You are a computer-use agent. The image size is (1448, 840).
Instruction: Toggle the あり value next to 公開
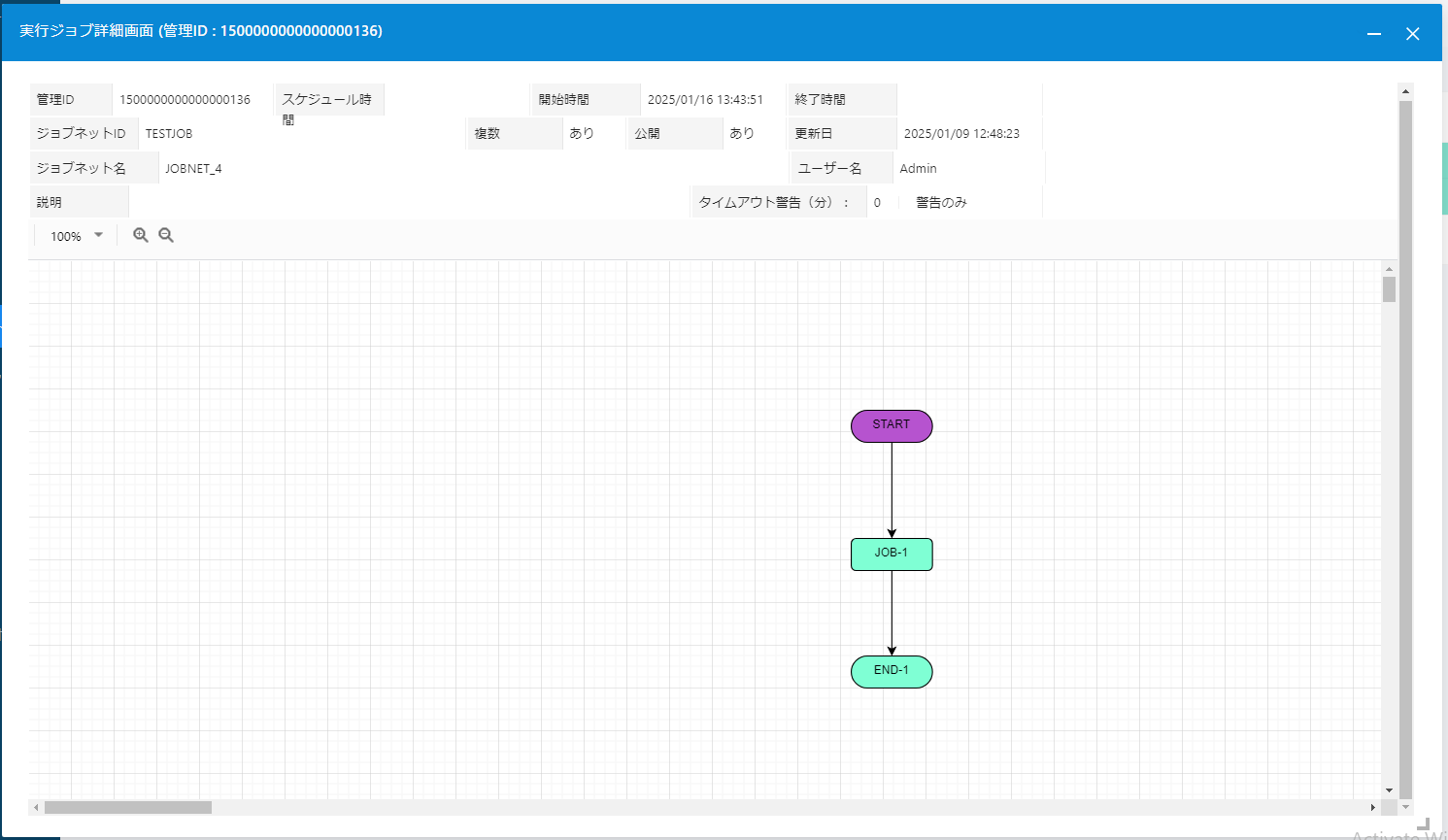[x=741, y=133]
